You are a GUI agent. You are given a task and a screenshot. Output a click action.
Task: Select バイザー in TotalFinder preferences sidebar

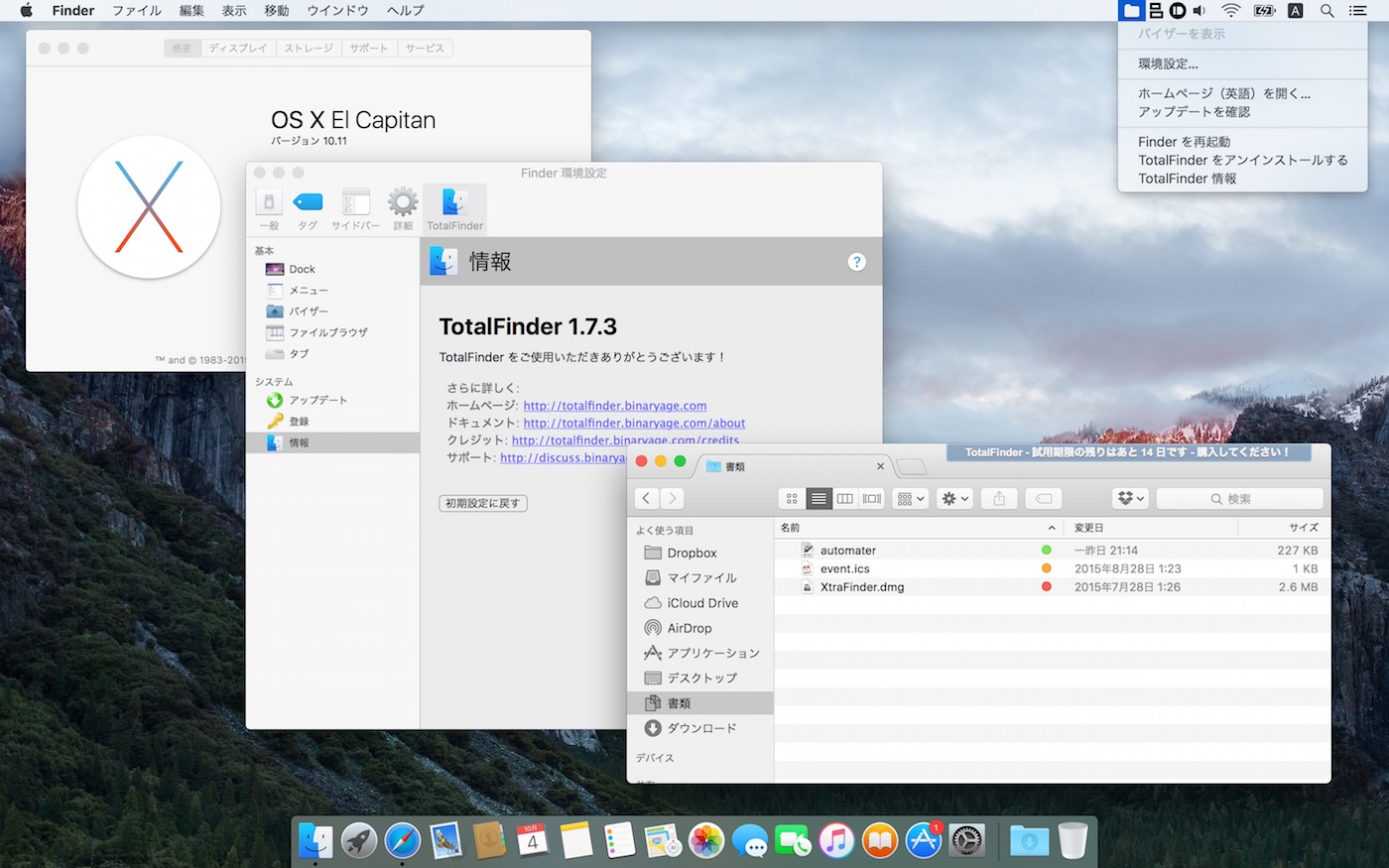pyautogui.click(x=332, y=311)
